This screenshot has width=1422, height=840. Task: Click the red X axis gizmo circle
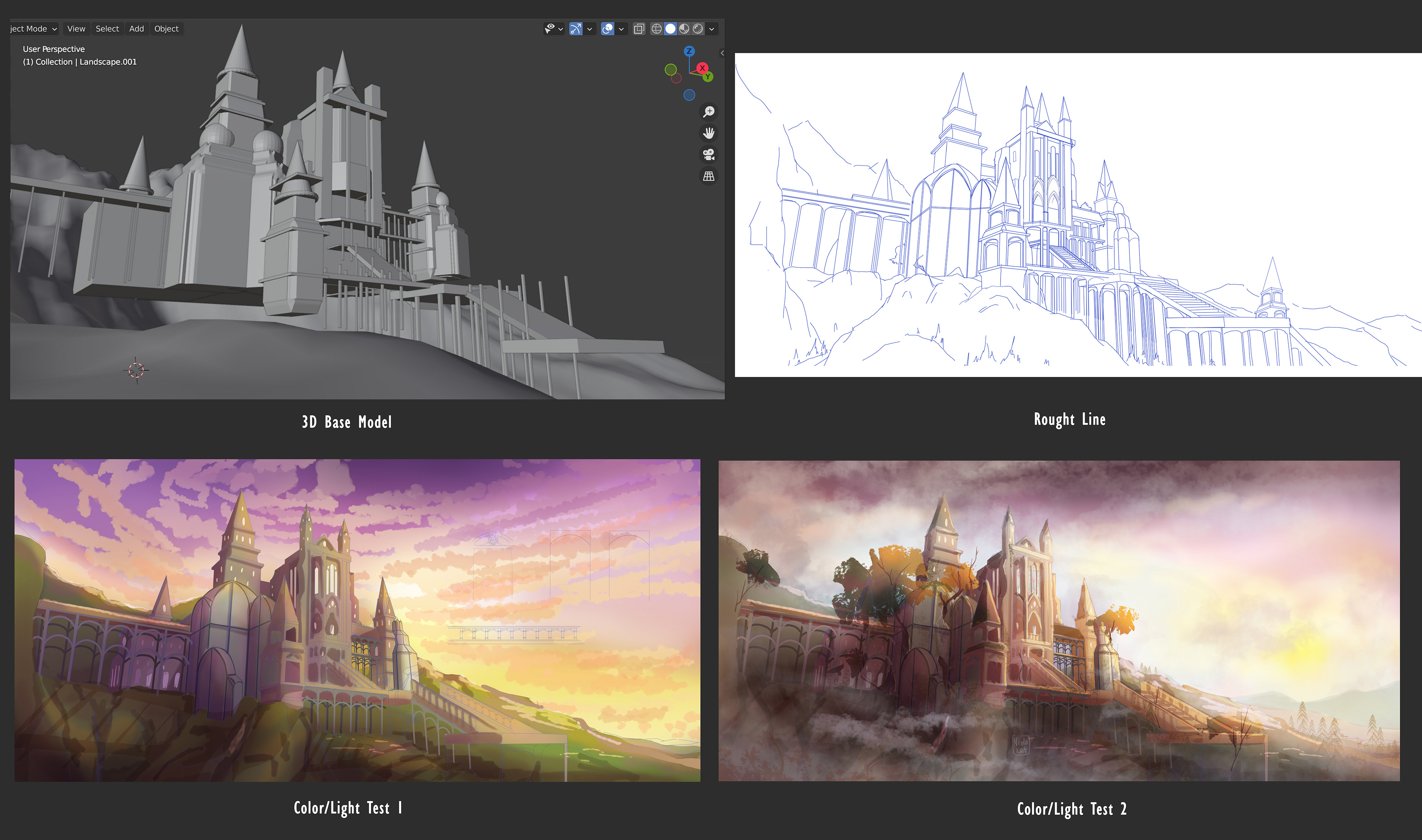pyautogui.click(x=702, y=68)
